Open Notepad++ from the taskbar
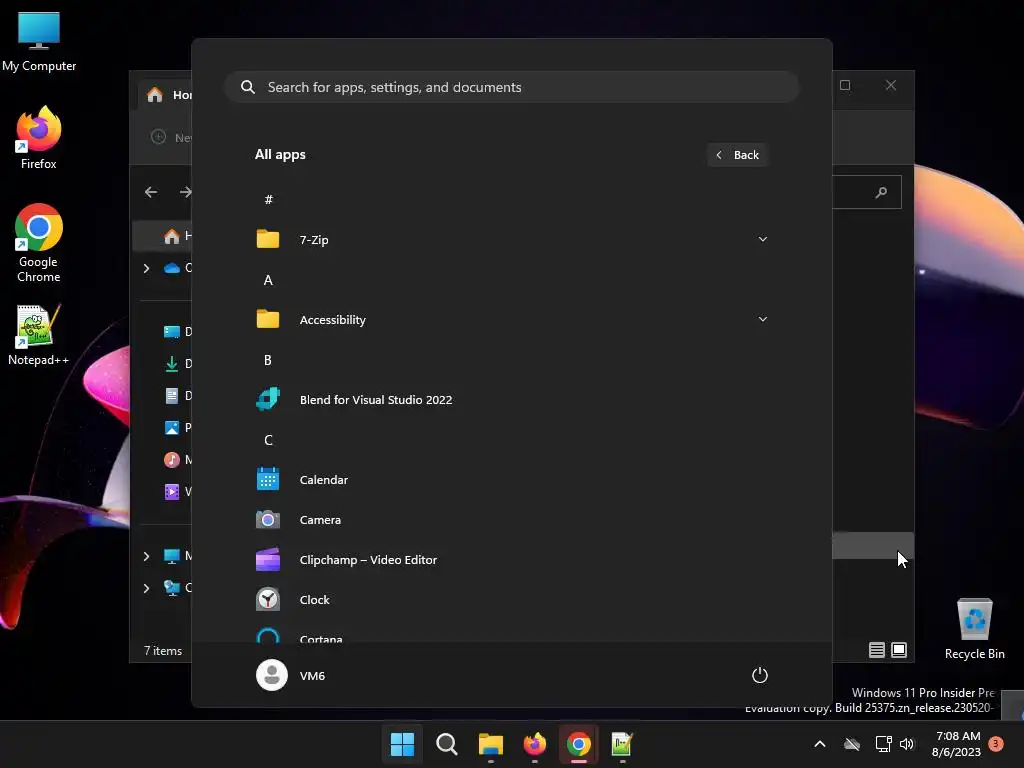The height and width of the screenshot is (768, 1024). pyautogui.click(x=622, y=744)
